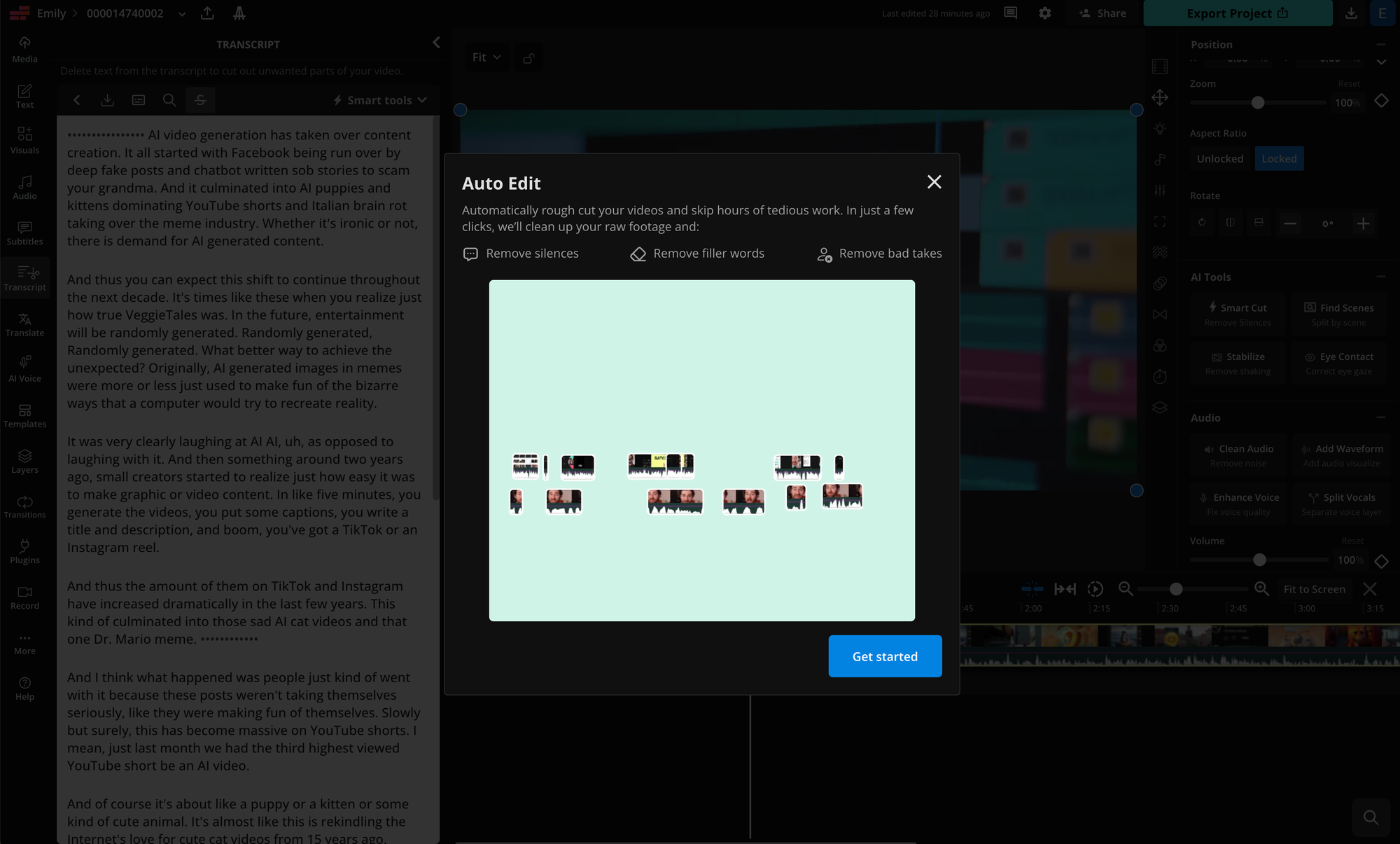Apply Stabilize to remove shaking
The image size is (1400, 844).
pos(1238,363)
